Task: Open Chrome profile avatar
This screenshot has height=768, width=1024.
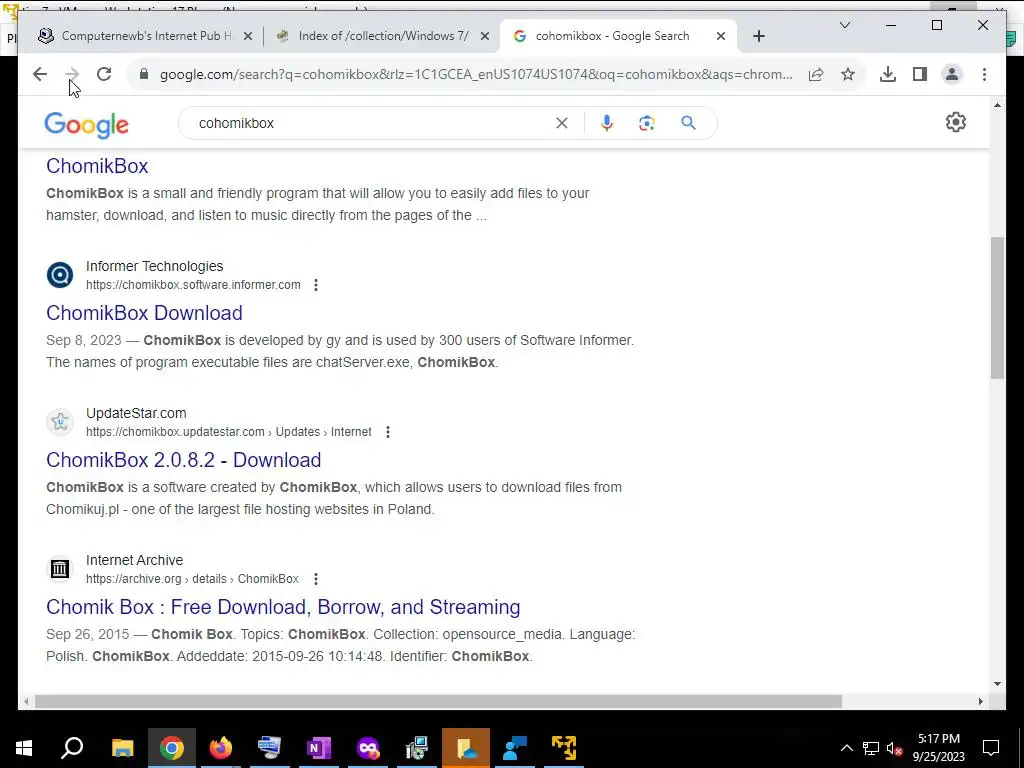Action: tap(952, 74)
